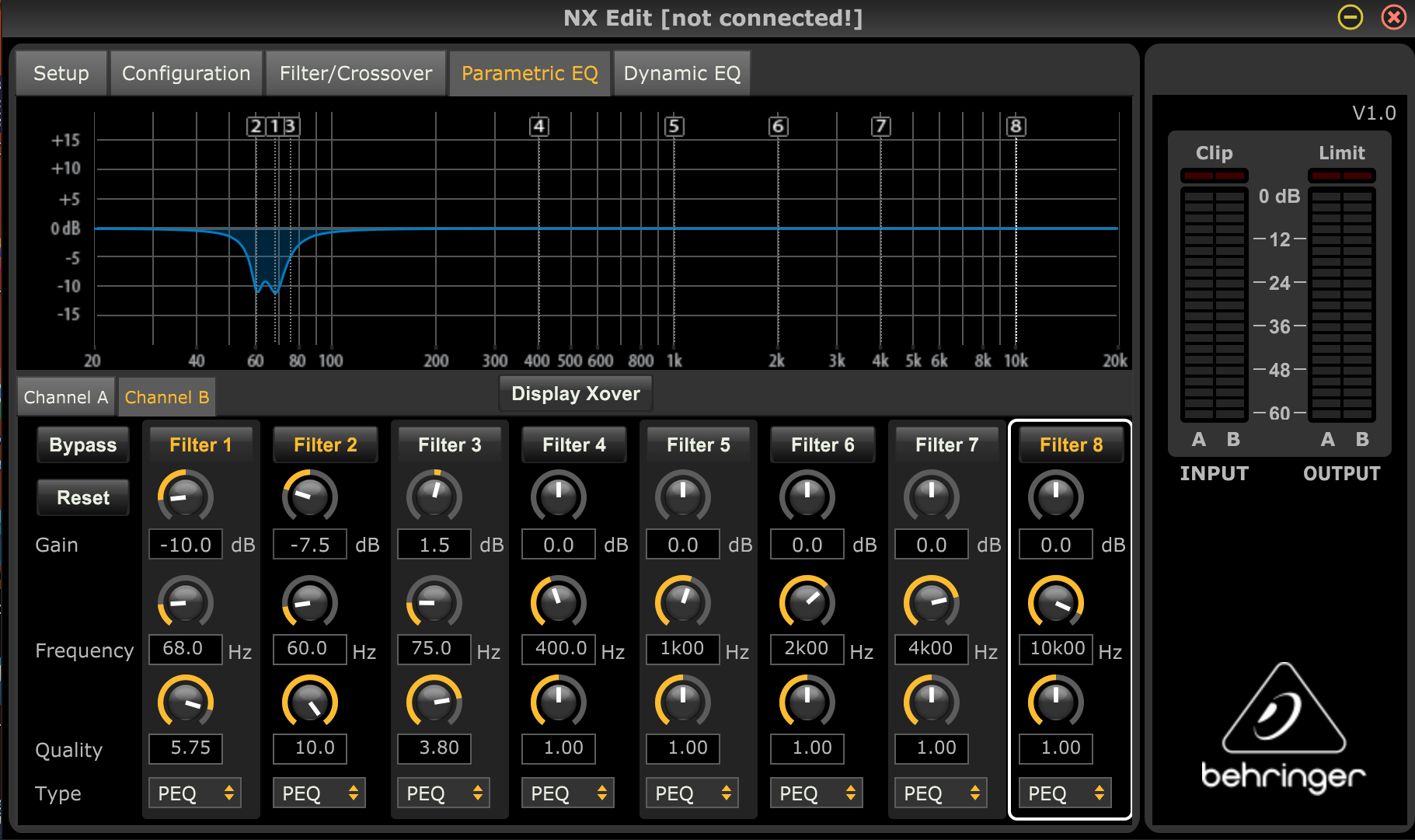Screen dimensions: 1415x840
Task: Click the Filter 5 frequency knob
Action: click(683, 602)
